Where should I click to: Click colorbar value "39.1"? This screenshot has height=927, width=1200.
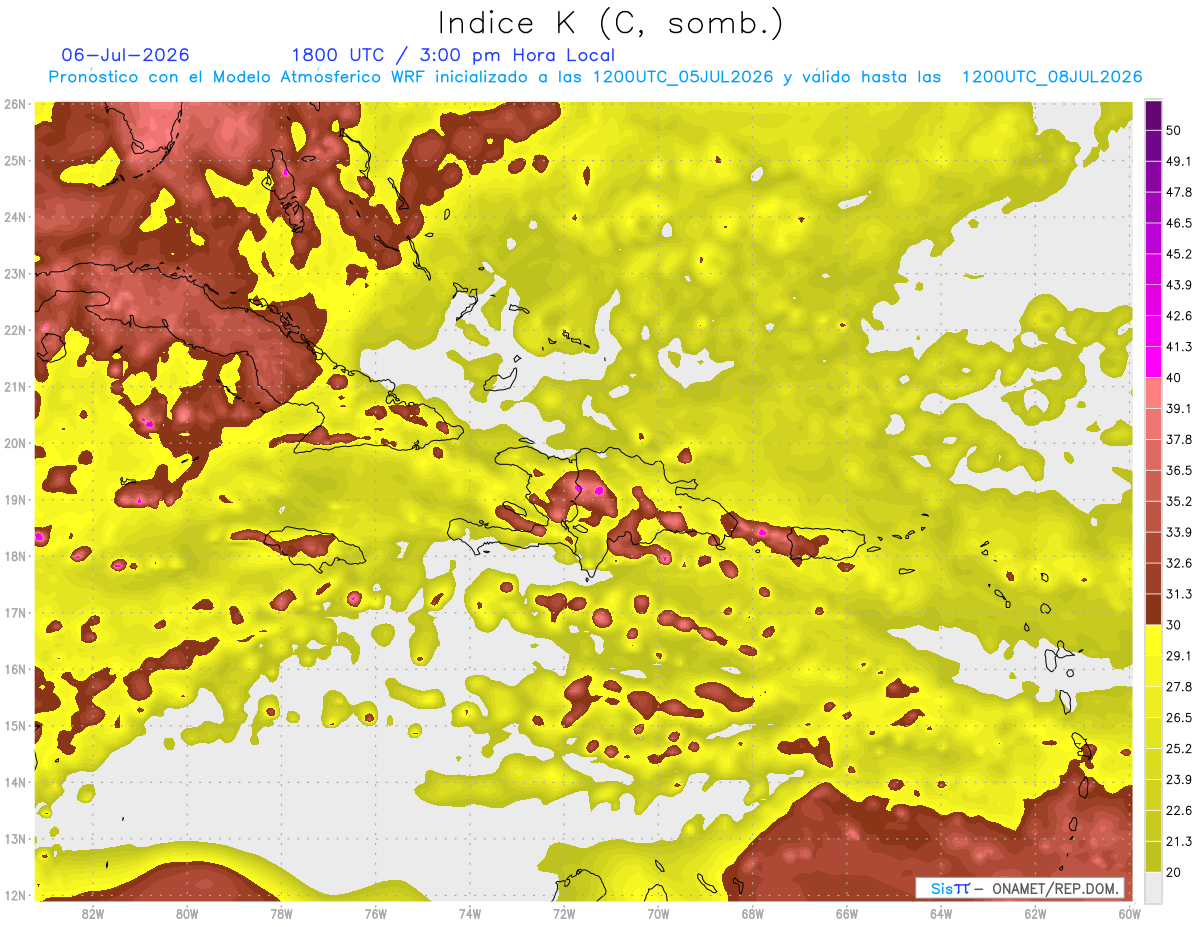1179,408
